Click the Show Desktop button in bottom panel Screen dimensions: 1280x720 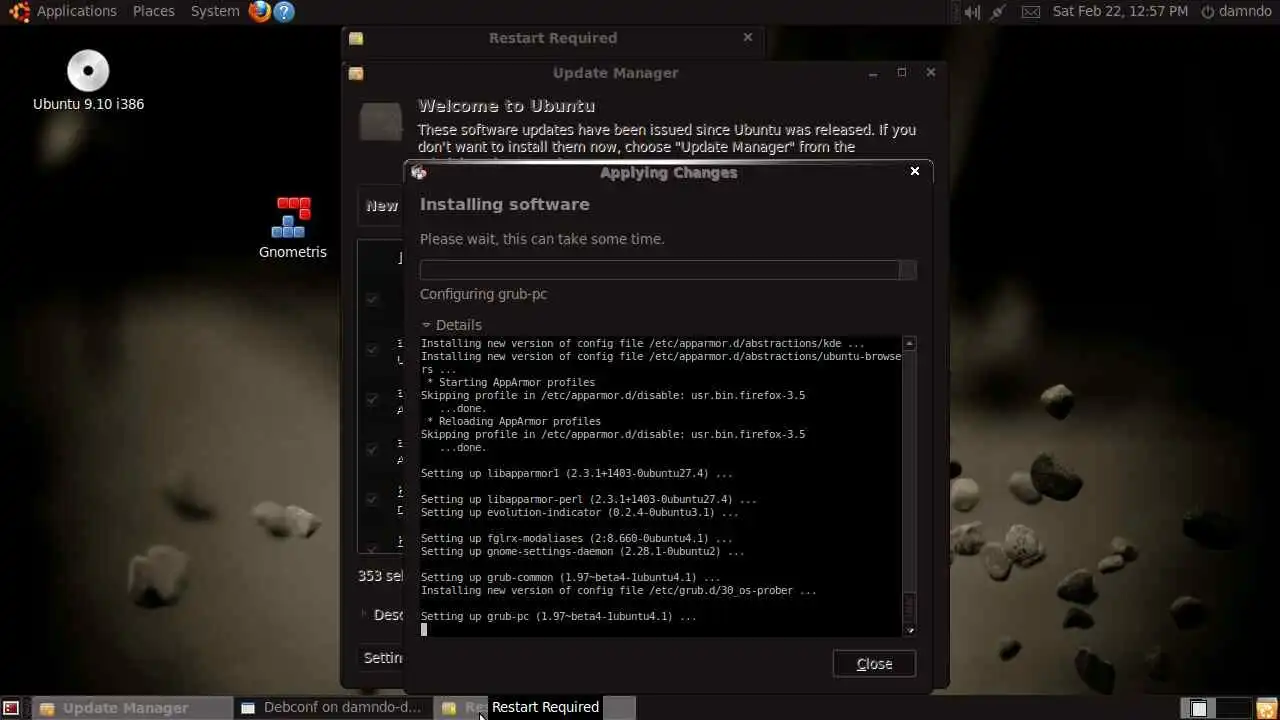click(11, 708)
